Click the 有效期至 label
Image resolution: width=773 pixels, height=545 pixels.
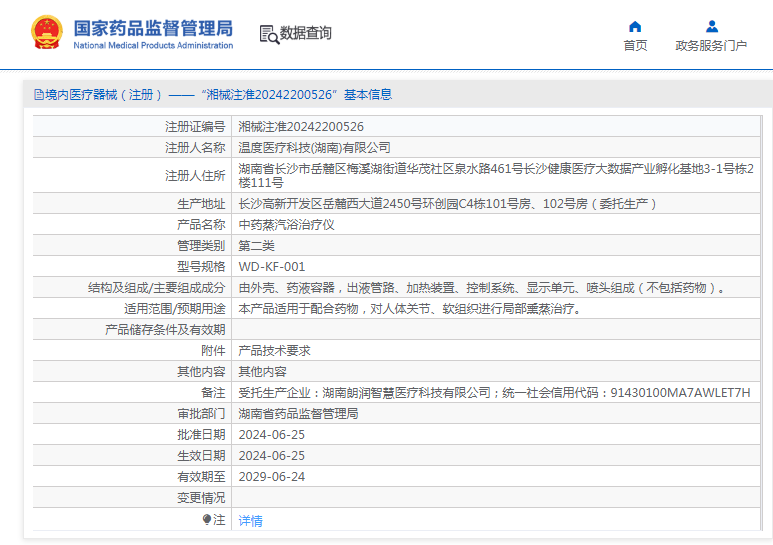201,477
